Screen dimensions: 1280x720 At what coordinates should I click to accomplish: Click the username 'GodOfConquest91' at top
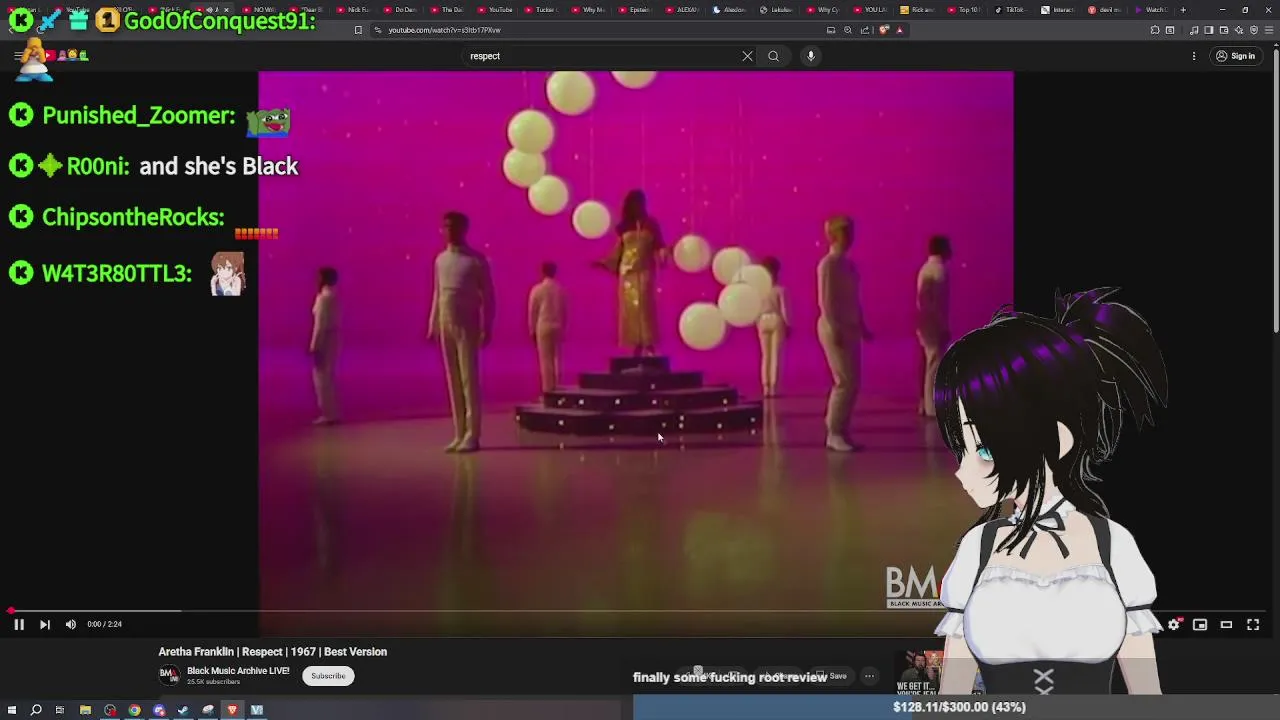click(x=220, y=20)
